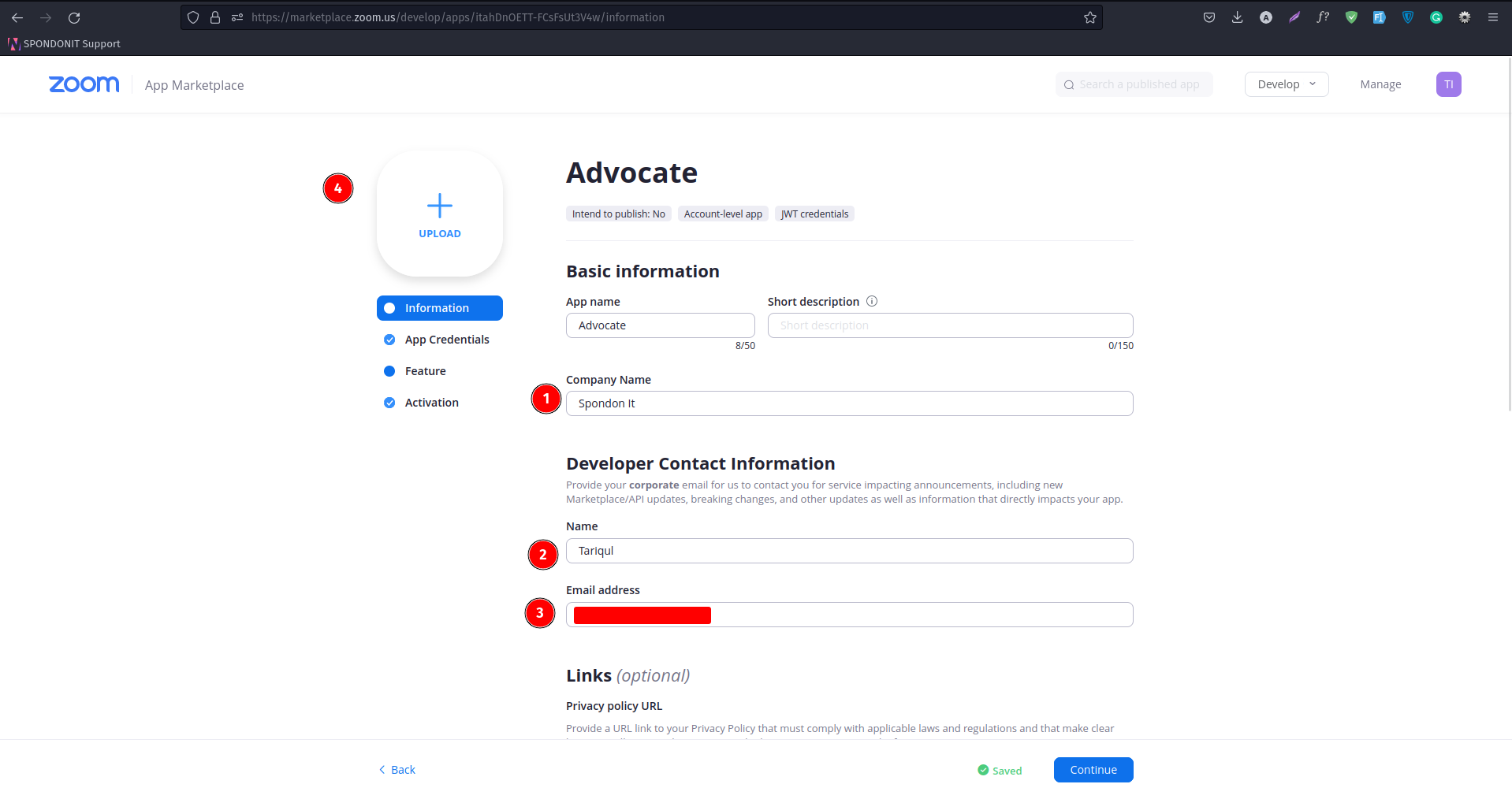
Task: Click the Continue button
Action: coord(1093,770)
